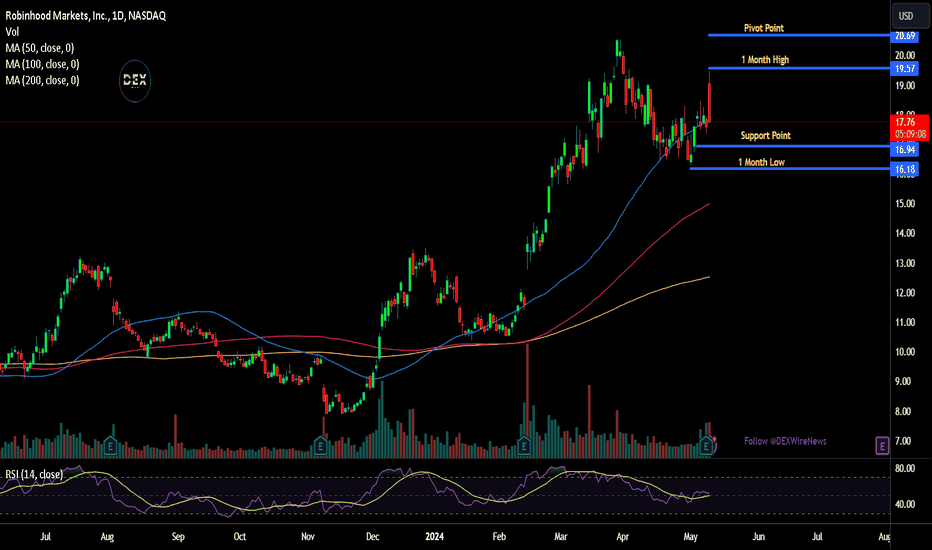This screenshot has width=932, height=550.
Task: Click the earnings E marker near August
Action: pyautogui.click(x=110, y=445)
